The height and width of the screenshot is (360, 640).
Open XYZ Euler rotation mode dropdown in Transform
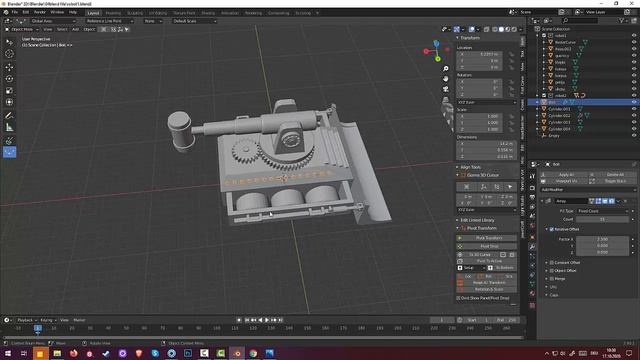click(x=486, y=102)
